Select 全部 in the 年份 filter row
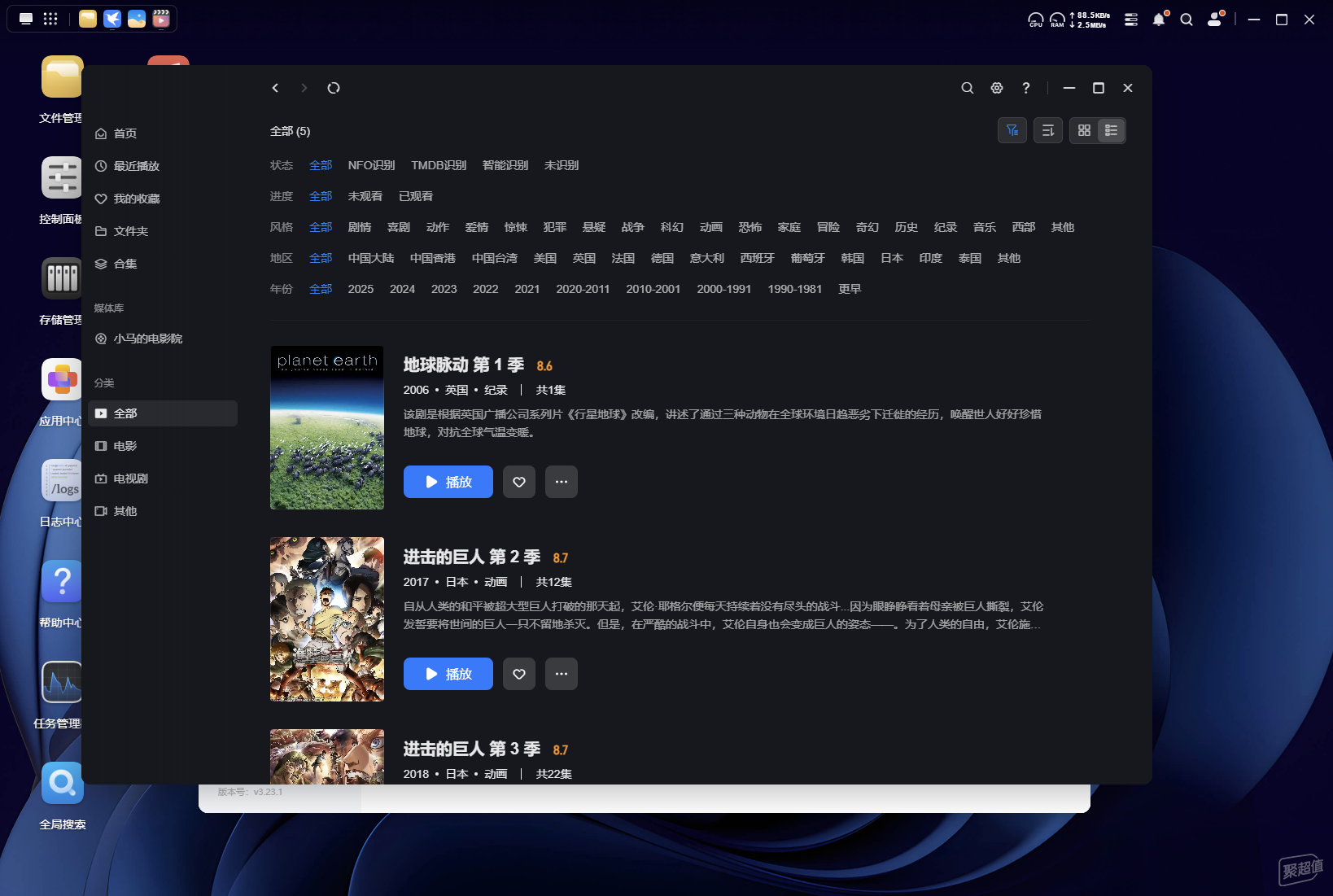1333x896 pixels. pos(321,289)
